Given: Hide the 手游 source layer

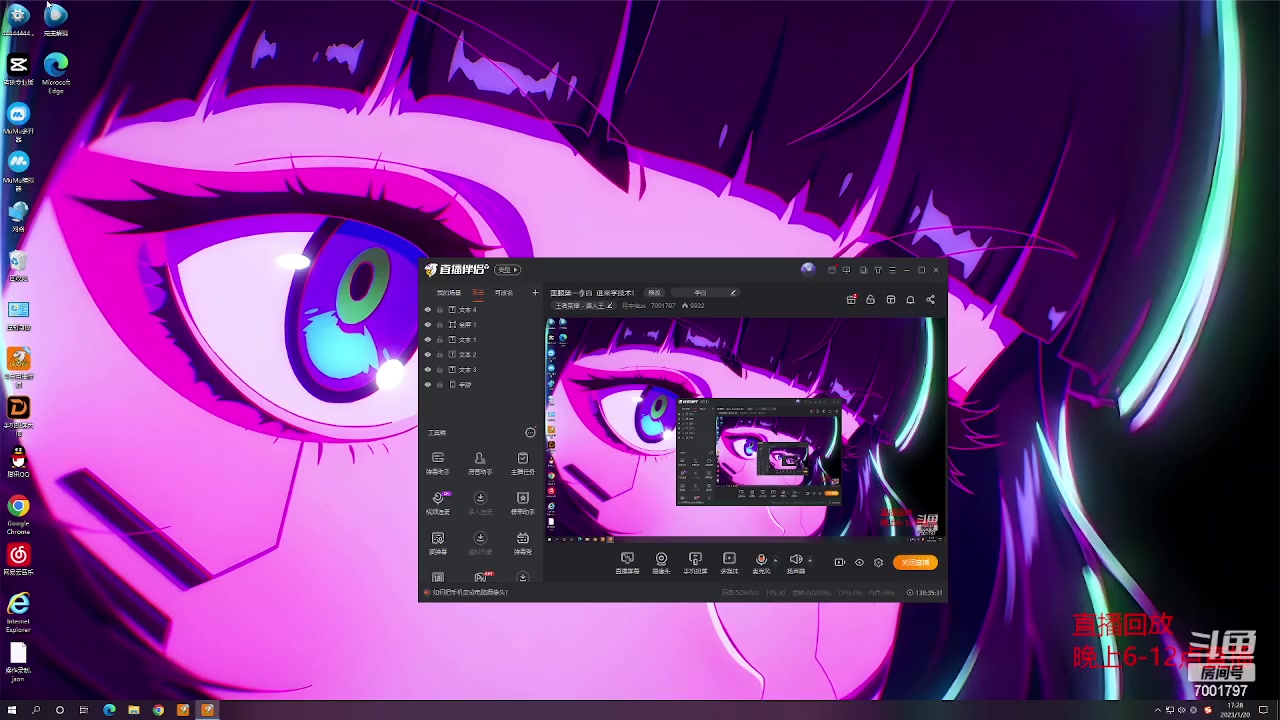Looking at the screenshot, I should [x=428, y=385].
